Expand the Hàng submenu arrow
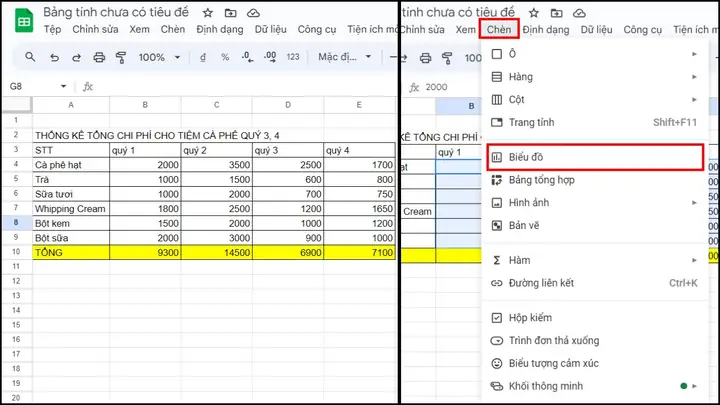This screenshot has height=405, width=720. (694, 77)
